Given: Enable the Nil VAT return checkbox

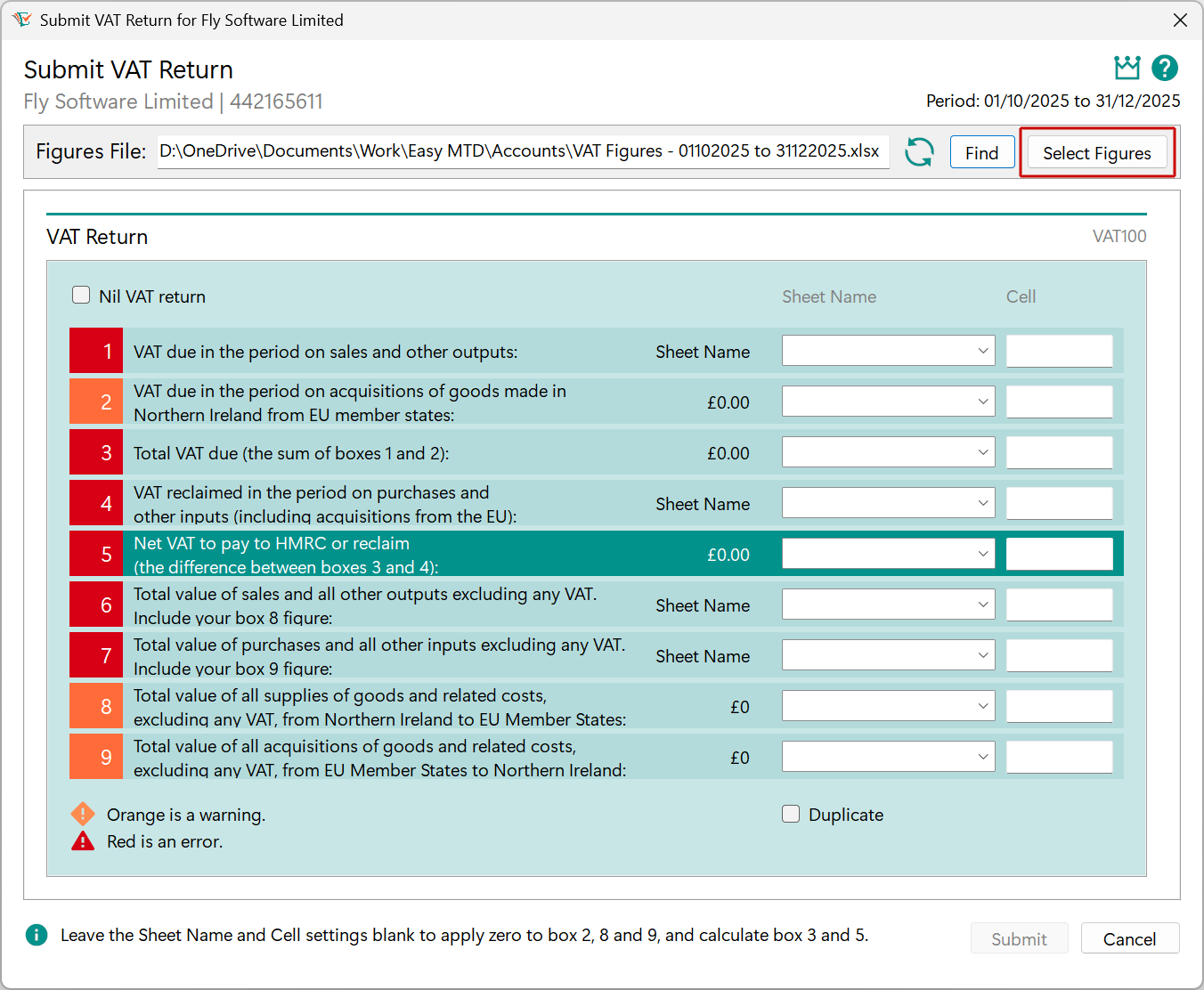Looking at the screenshot, I should 81,294.
